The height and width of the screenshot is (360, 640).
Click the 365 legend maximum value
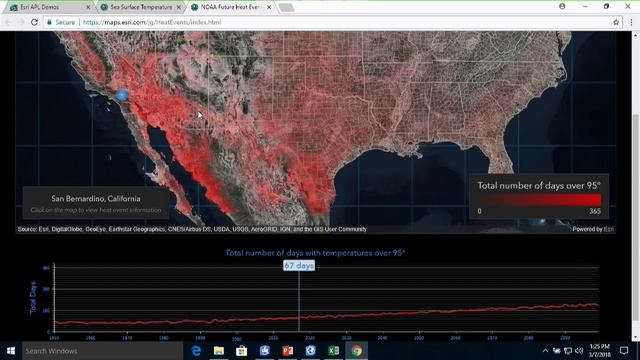[x=595, y=211]
